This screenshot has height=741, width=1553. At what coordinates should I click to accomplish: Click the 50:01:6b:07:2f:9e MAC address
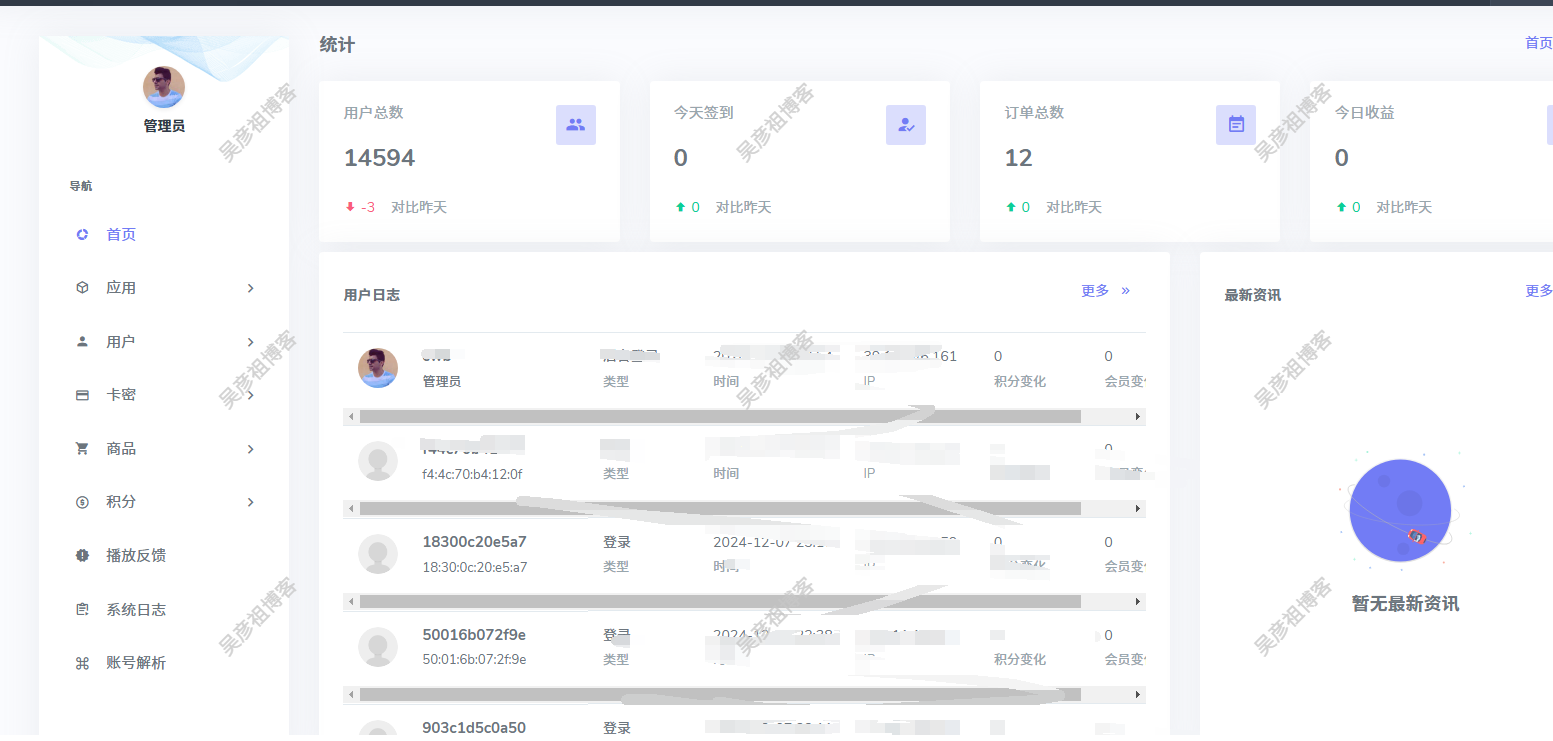[474, 660]
